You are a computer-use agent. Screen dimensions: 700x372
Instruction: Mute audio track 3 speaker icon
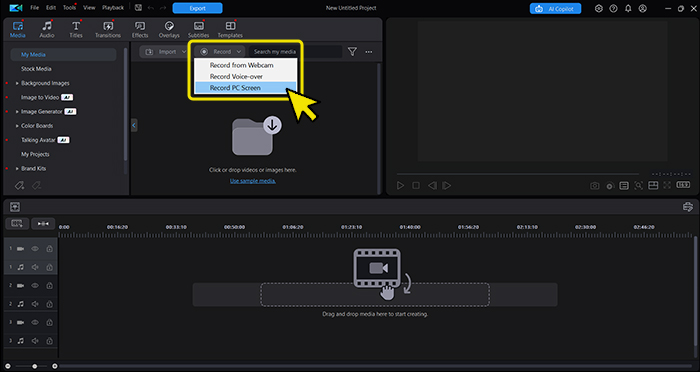point(35,340)
